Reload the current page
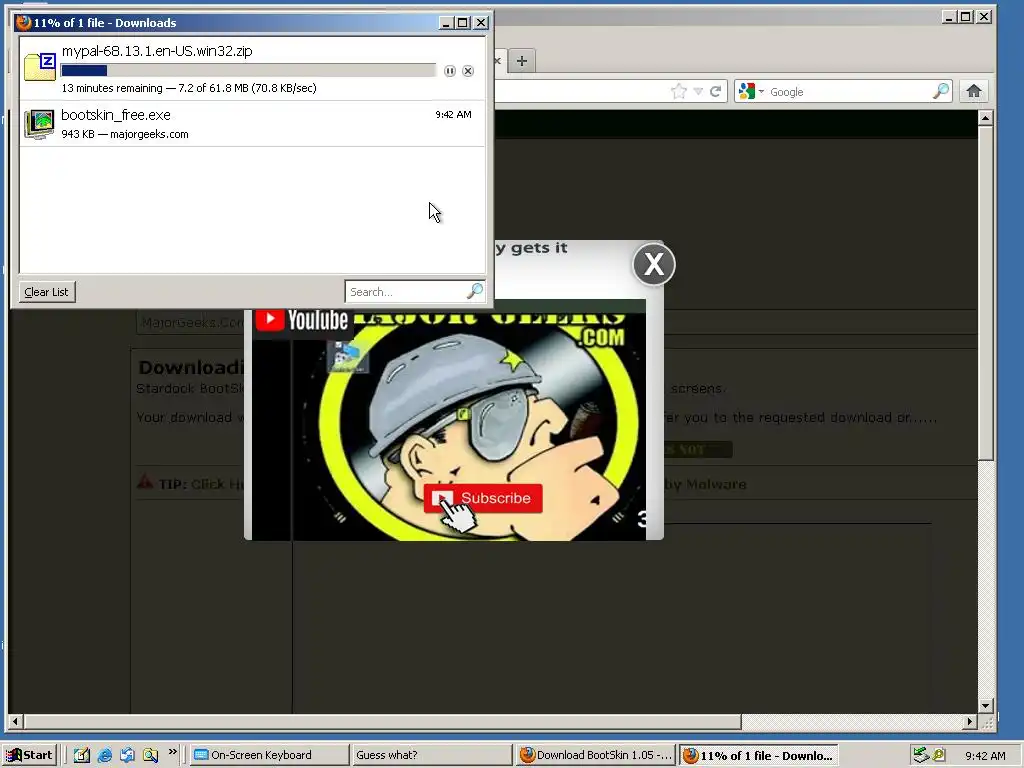 point(716,91)
